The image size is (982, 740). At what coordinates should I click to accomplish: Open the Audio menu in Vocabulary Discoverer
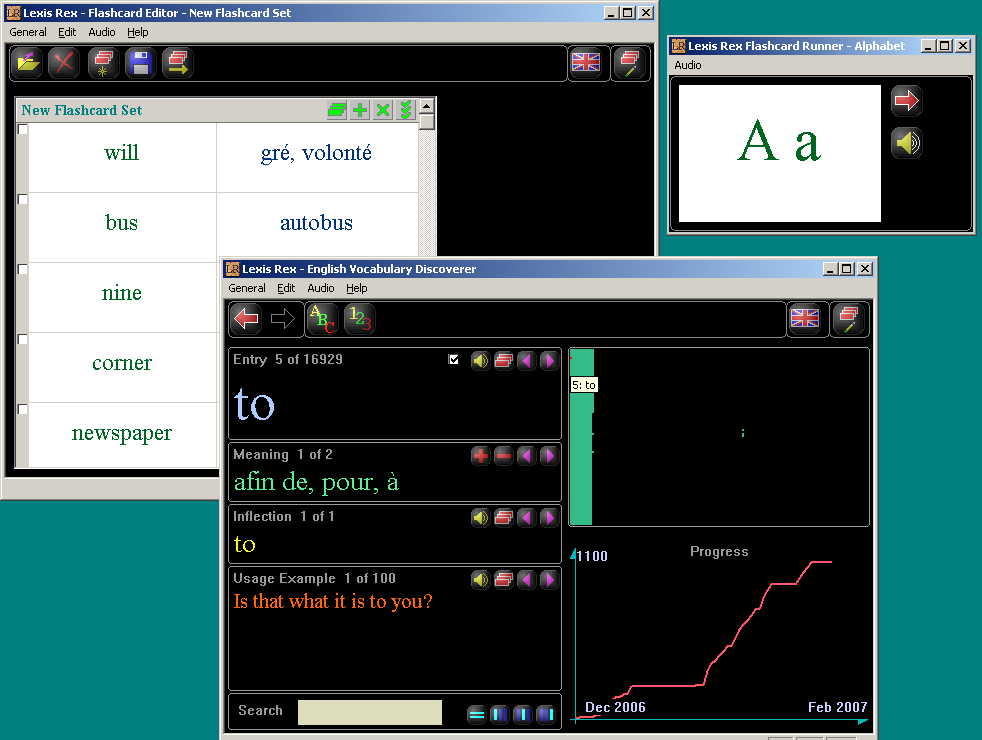[x=321, y=288]
